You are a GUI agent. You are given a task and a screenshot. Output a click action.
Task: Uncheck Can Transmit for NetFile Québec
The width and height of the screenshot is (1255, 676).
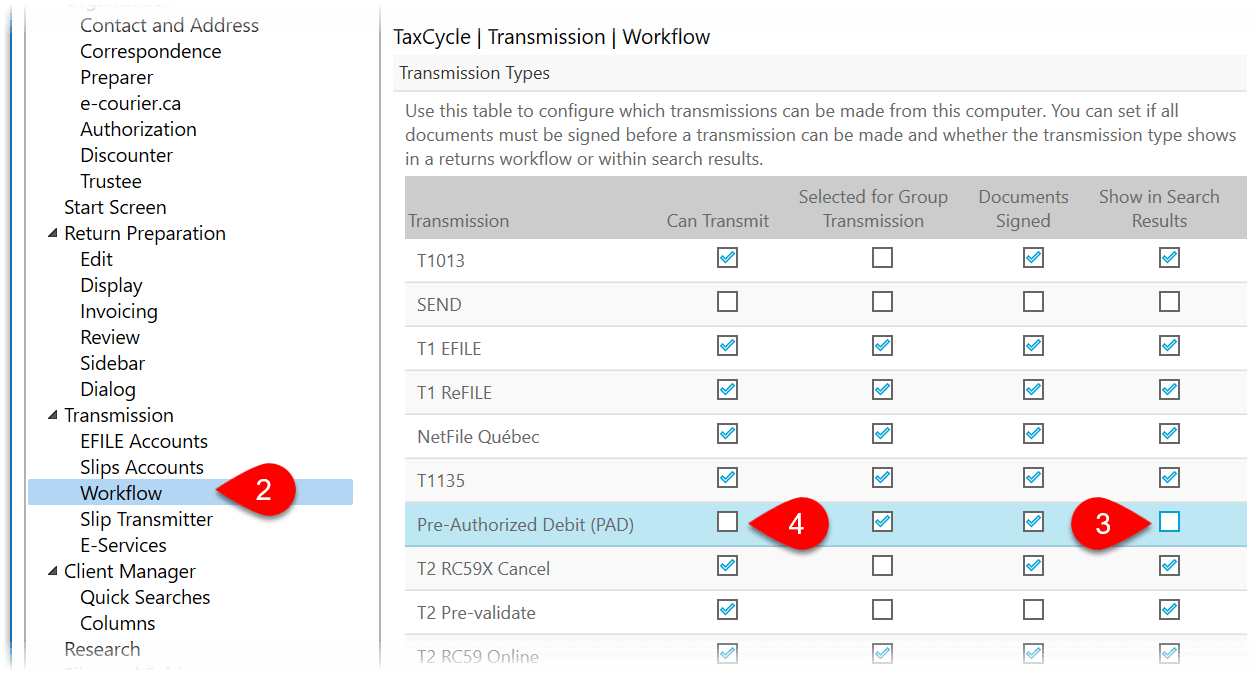coord(727,434)
